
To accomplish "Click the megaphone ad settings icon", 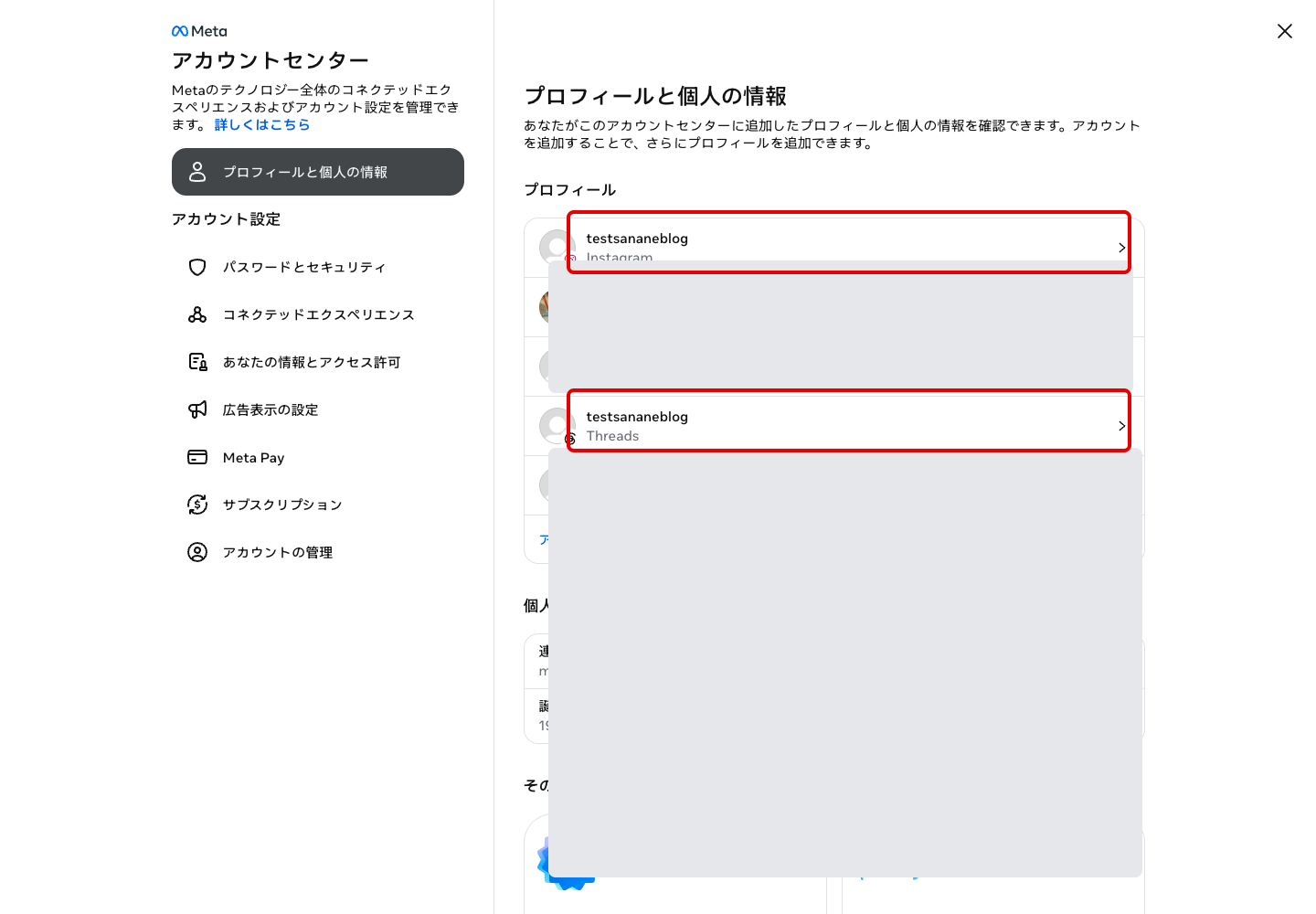I will pos(197,409).
